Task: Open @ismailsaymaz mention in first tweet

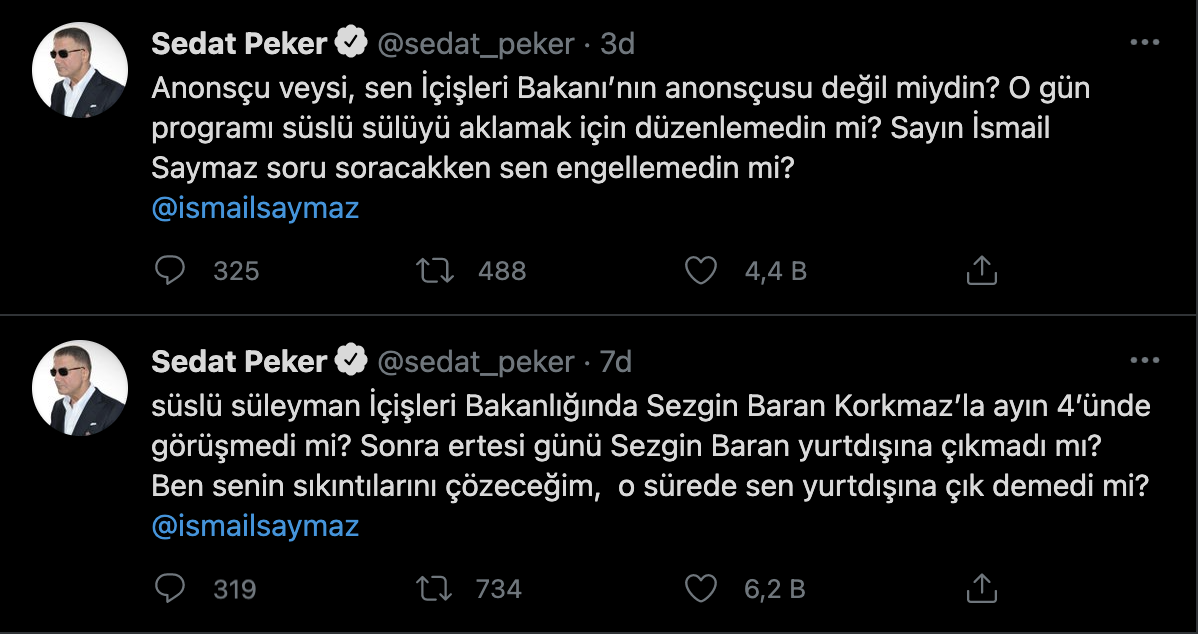Action: coord(255,208)
